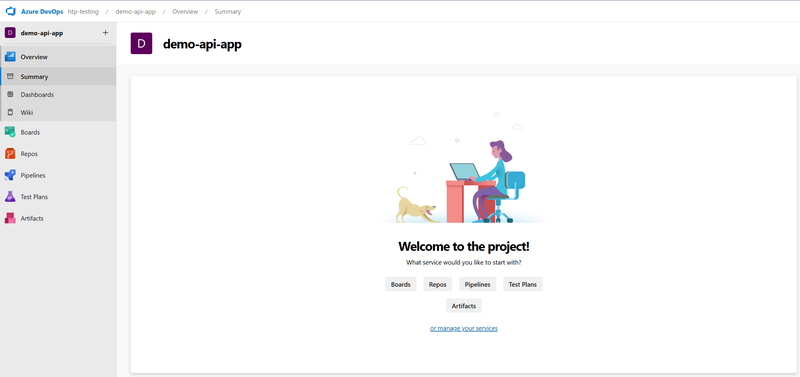Click the Dashboards icon in sidebar

pyautogui.click(x=10, y=94)
